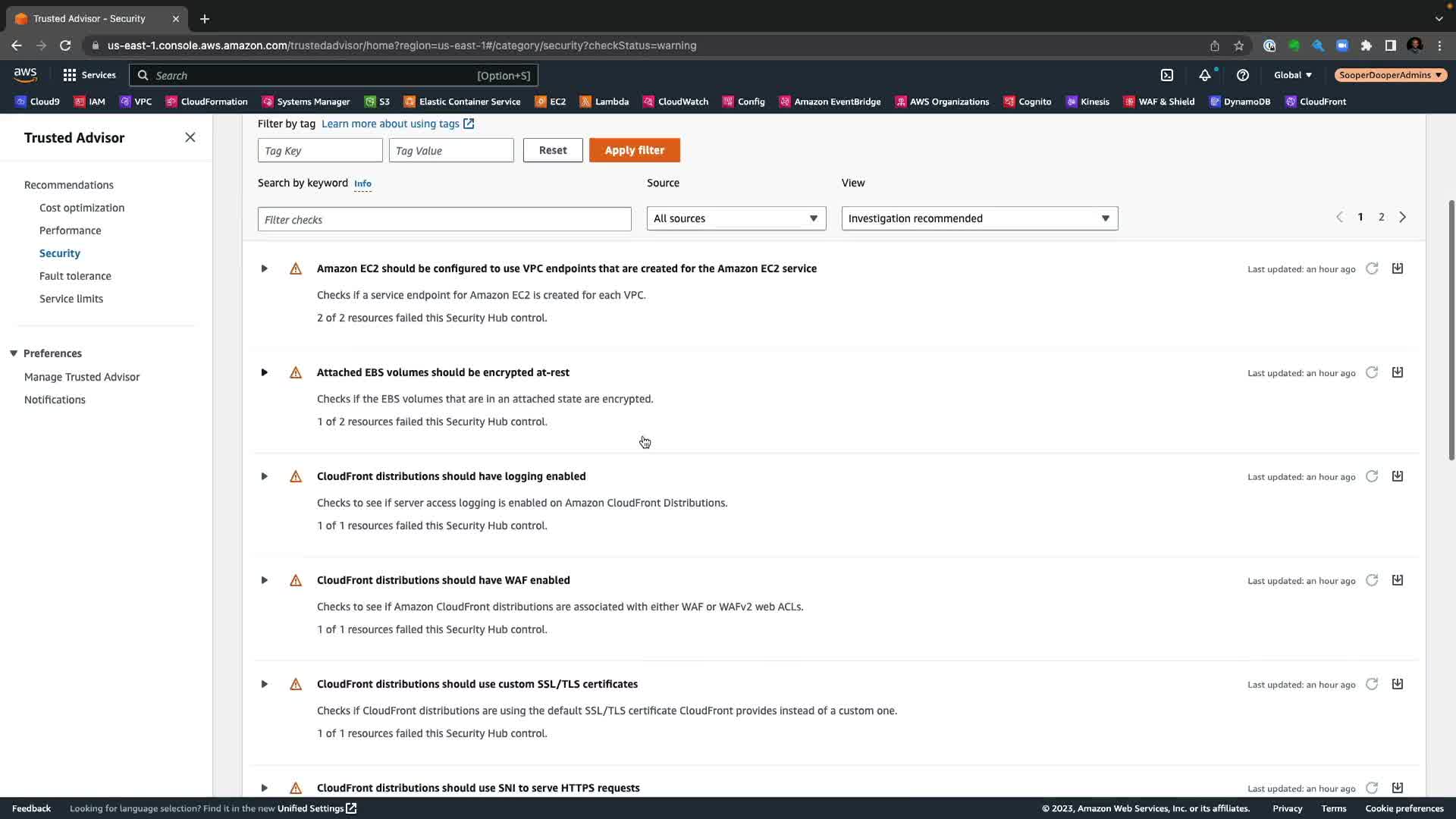Collapse the Preferences section
The image size is (1456, 819).
point(14,353)
